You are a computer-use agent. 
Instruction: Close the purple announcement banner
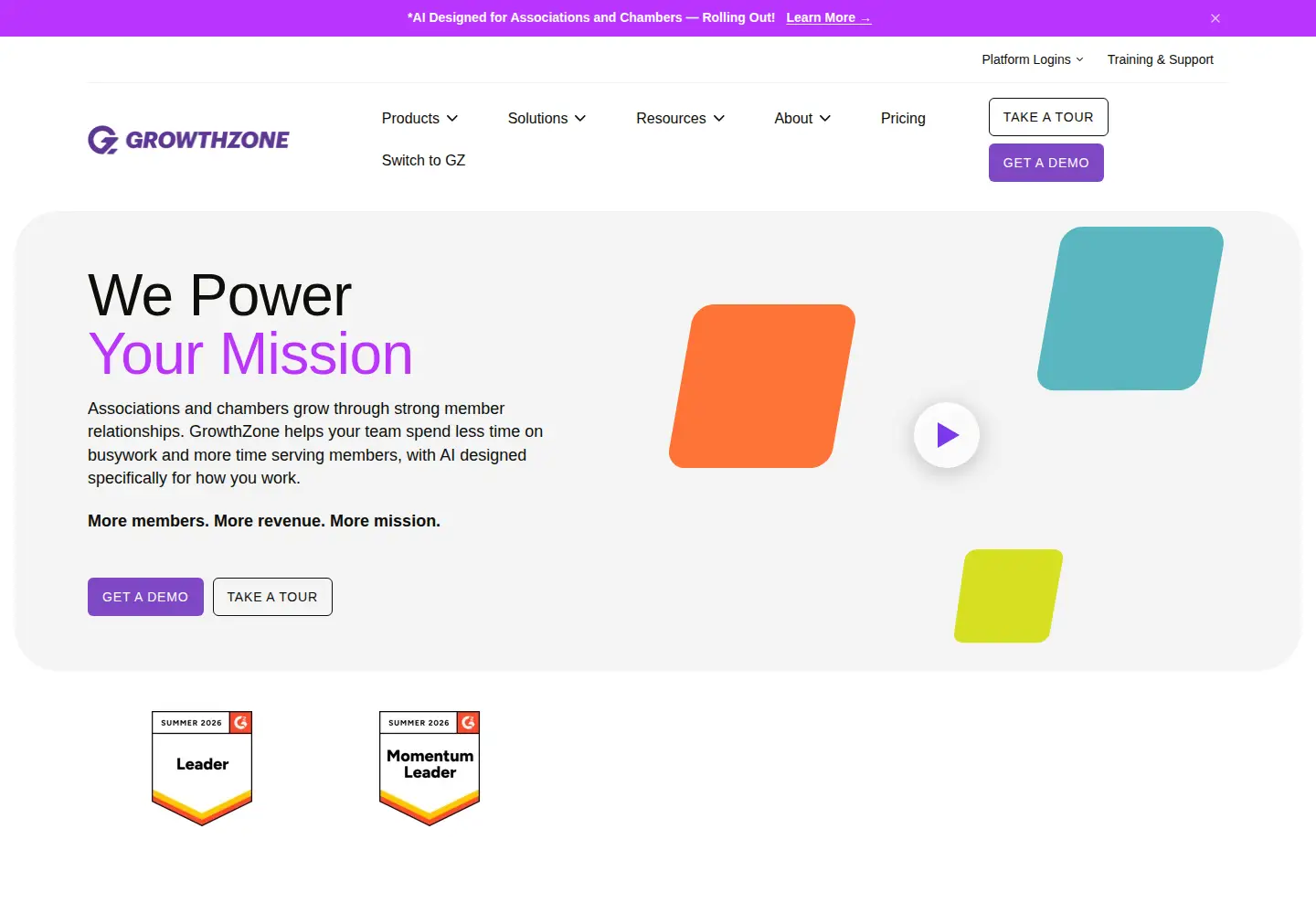pyautogui.click(x=1215, y=18)
